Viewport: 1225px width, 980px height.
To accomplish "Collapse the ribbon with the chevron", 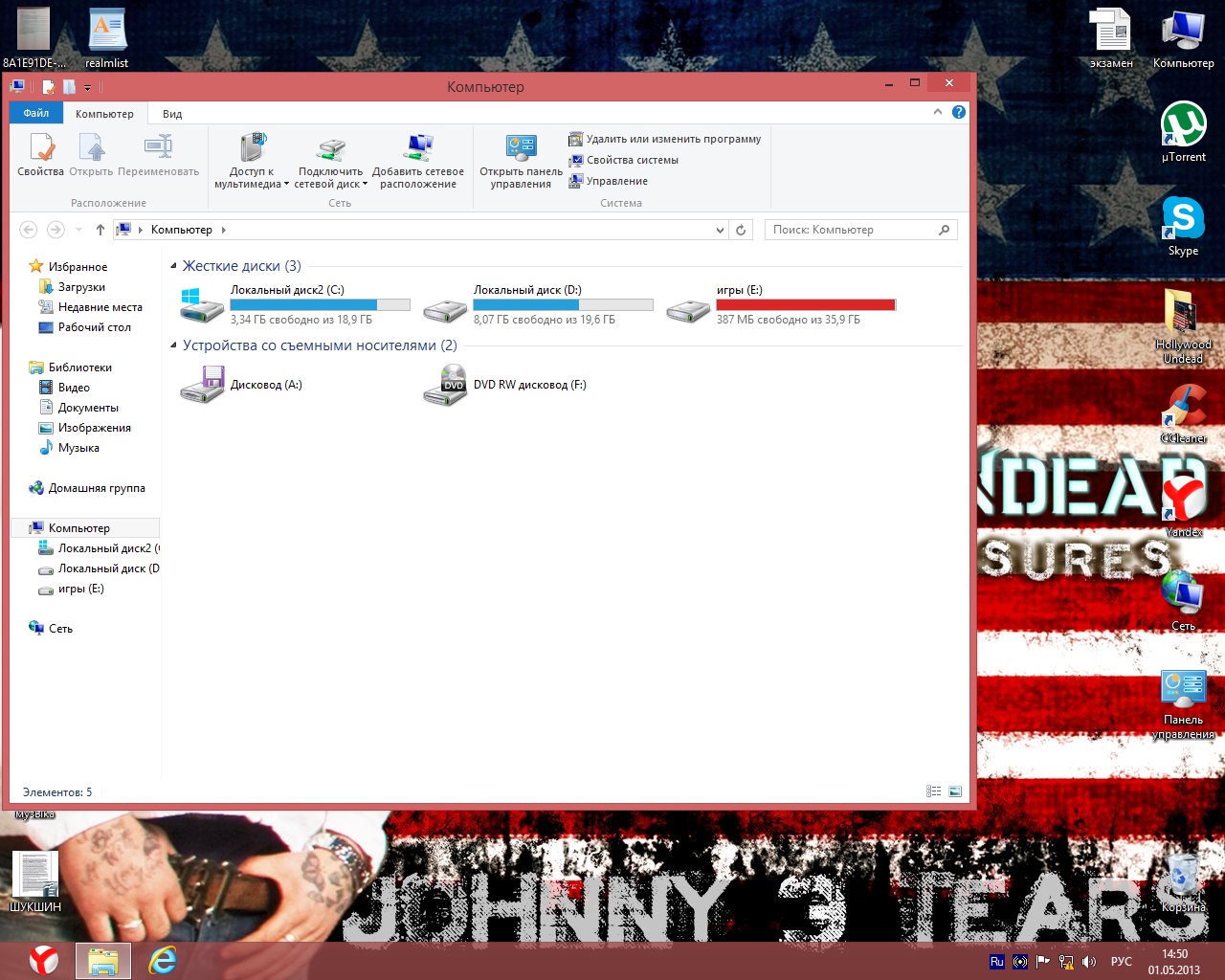I will [x=938, y=112].
